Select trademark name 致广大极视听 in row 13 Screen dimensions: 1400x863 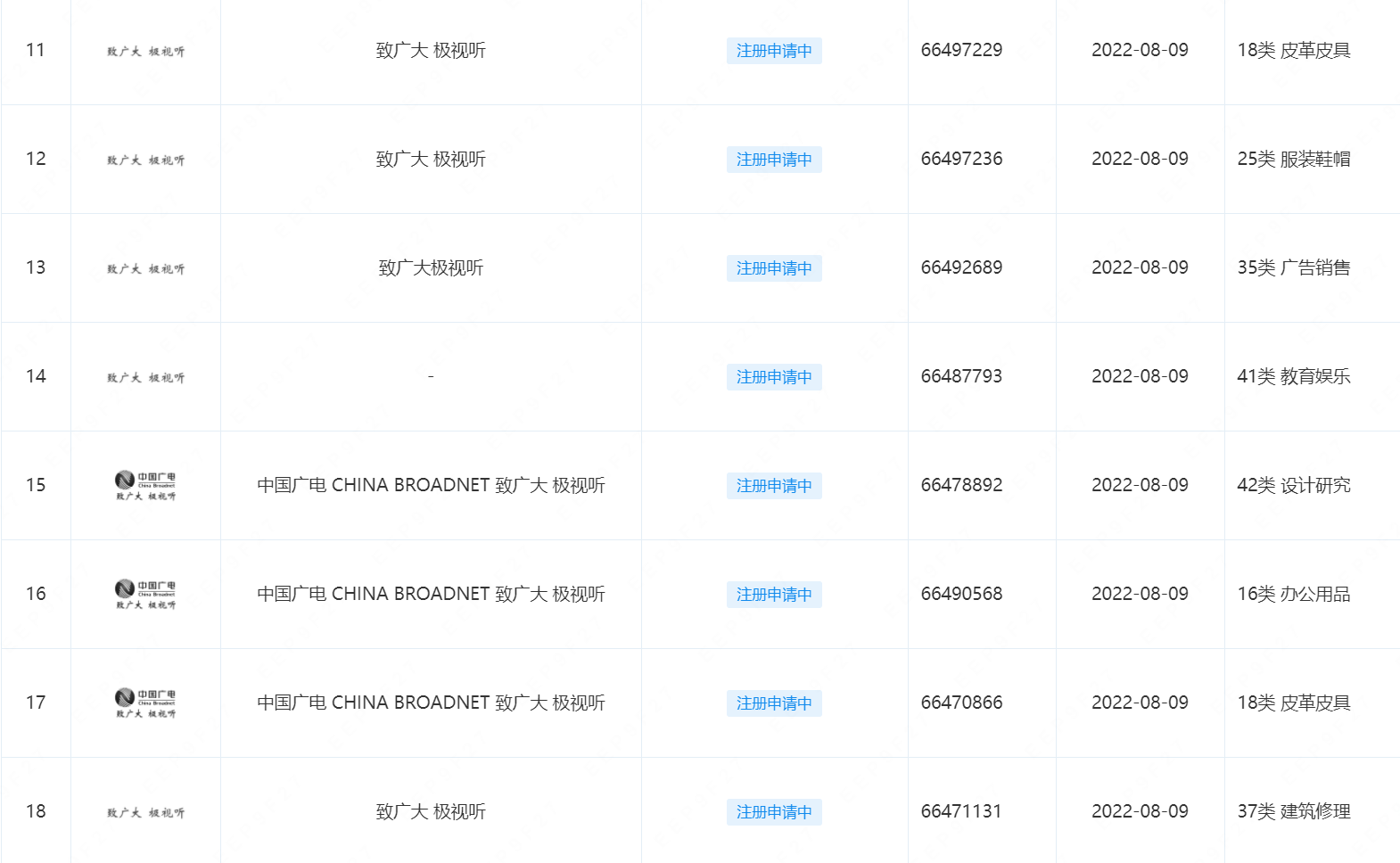coord(431,268)
